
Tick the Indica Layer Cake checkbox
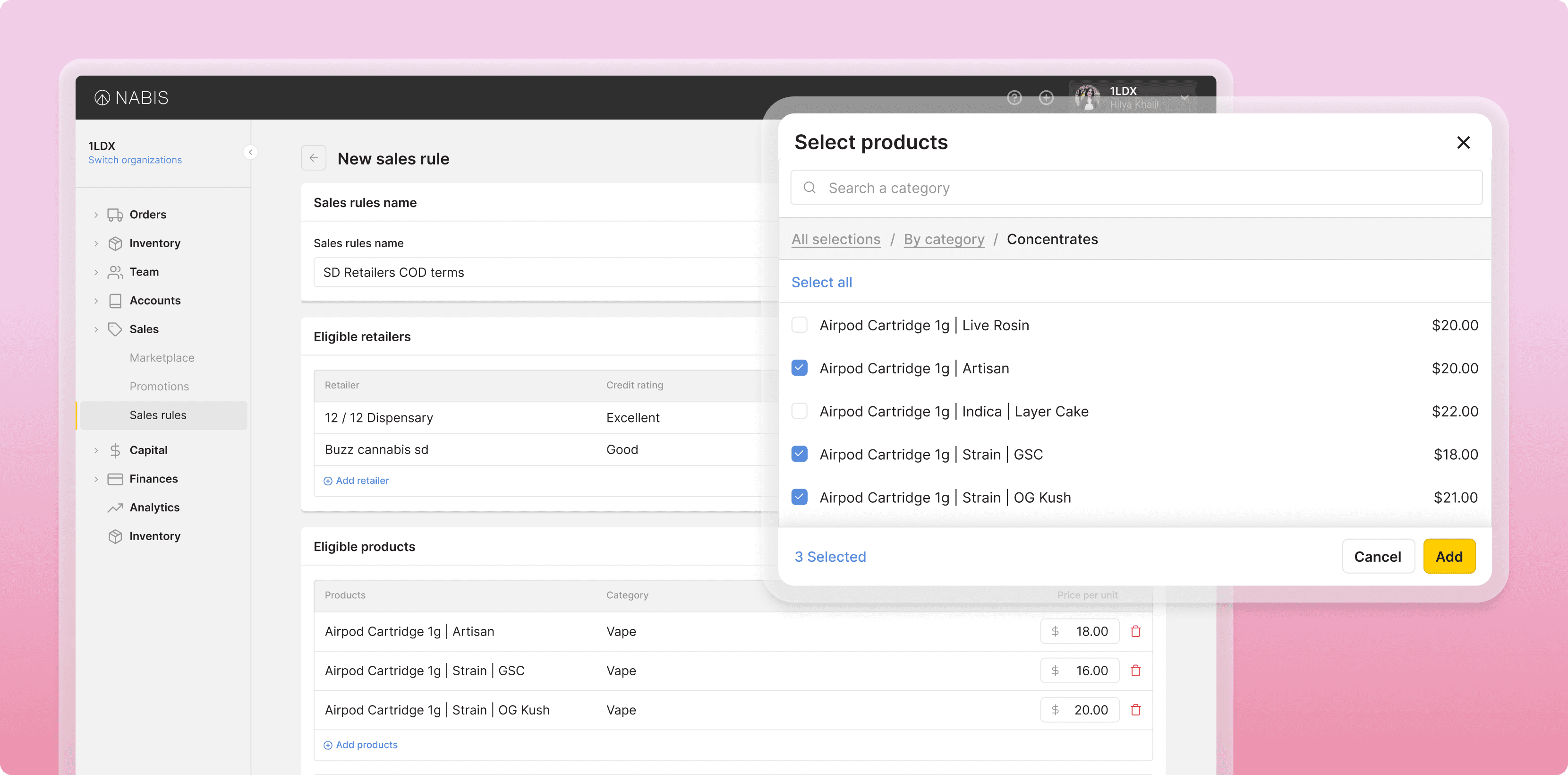799,411
